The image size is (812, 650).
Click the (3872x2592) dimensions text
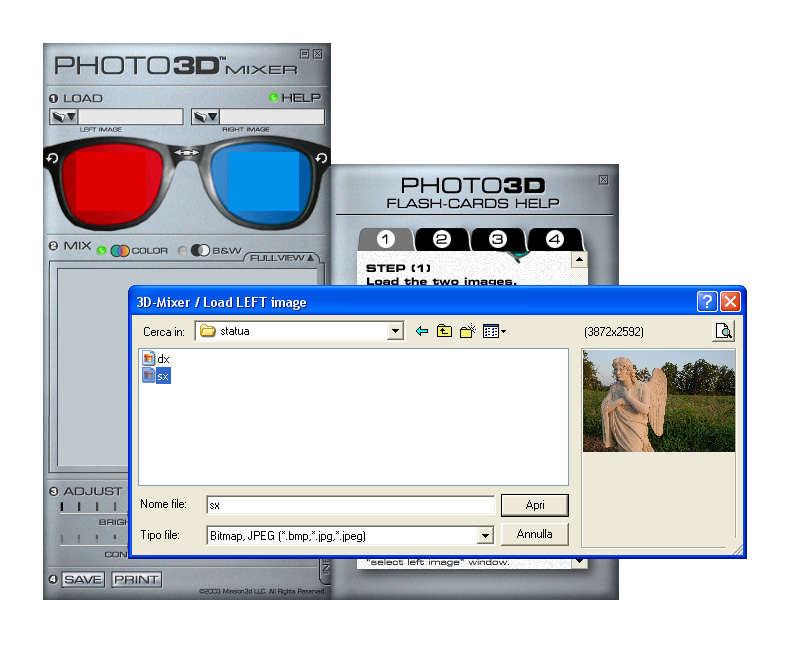[614, 331]
